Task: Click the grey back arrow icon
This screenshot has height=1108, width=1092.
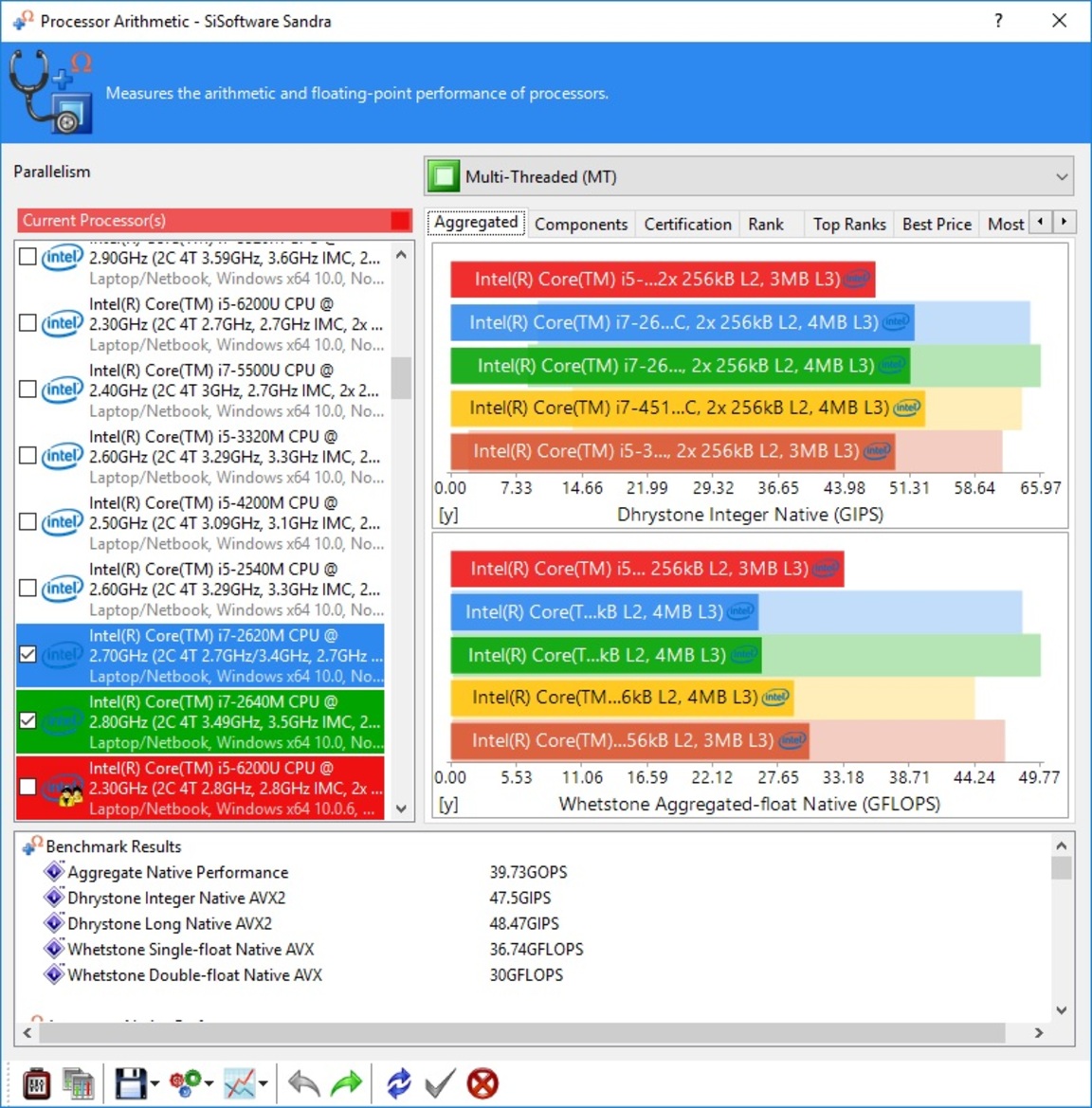Action: pyautogui.click(x=304, y=1082)
